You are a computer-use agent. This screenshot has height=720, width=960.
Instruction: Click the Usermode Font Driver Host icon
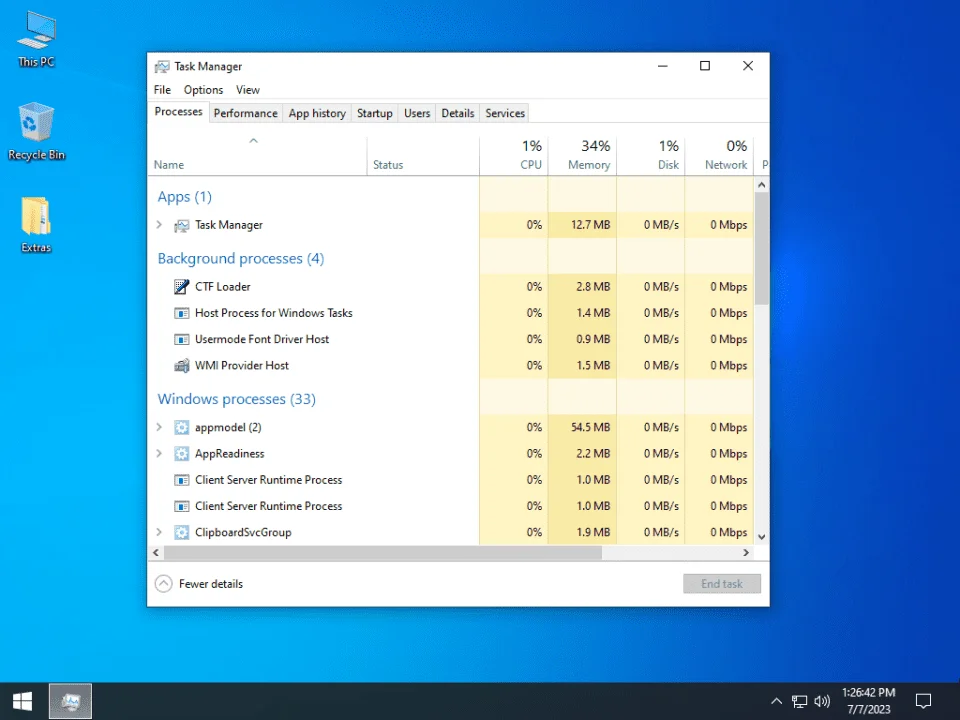pos(181,339)
